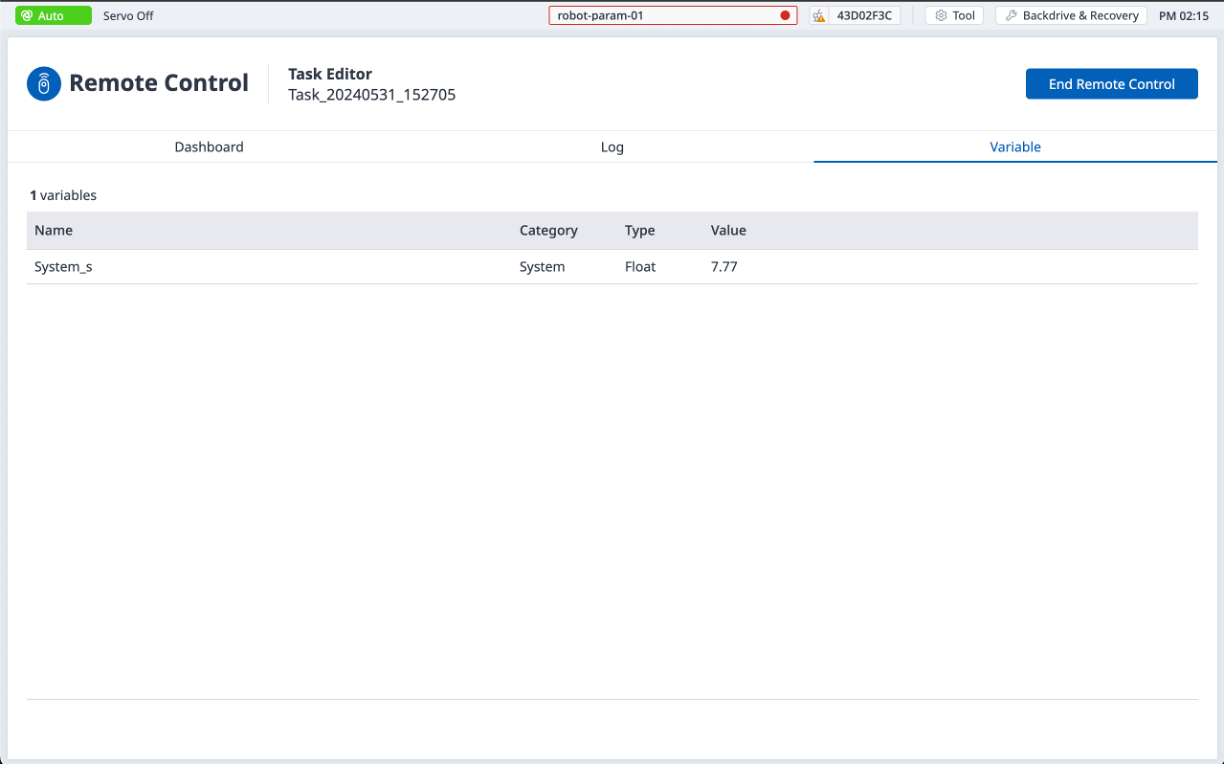Click the PM 02:15 clock

[x=1183, y=16]
